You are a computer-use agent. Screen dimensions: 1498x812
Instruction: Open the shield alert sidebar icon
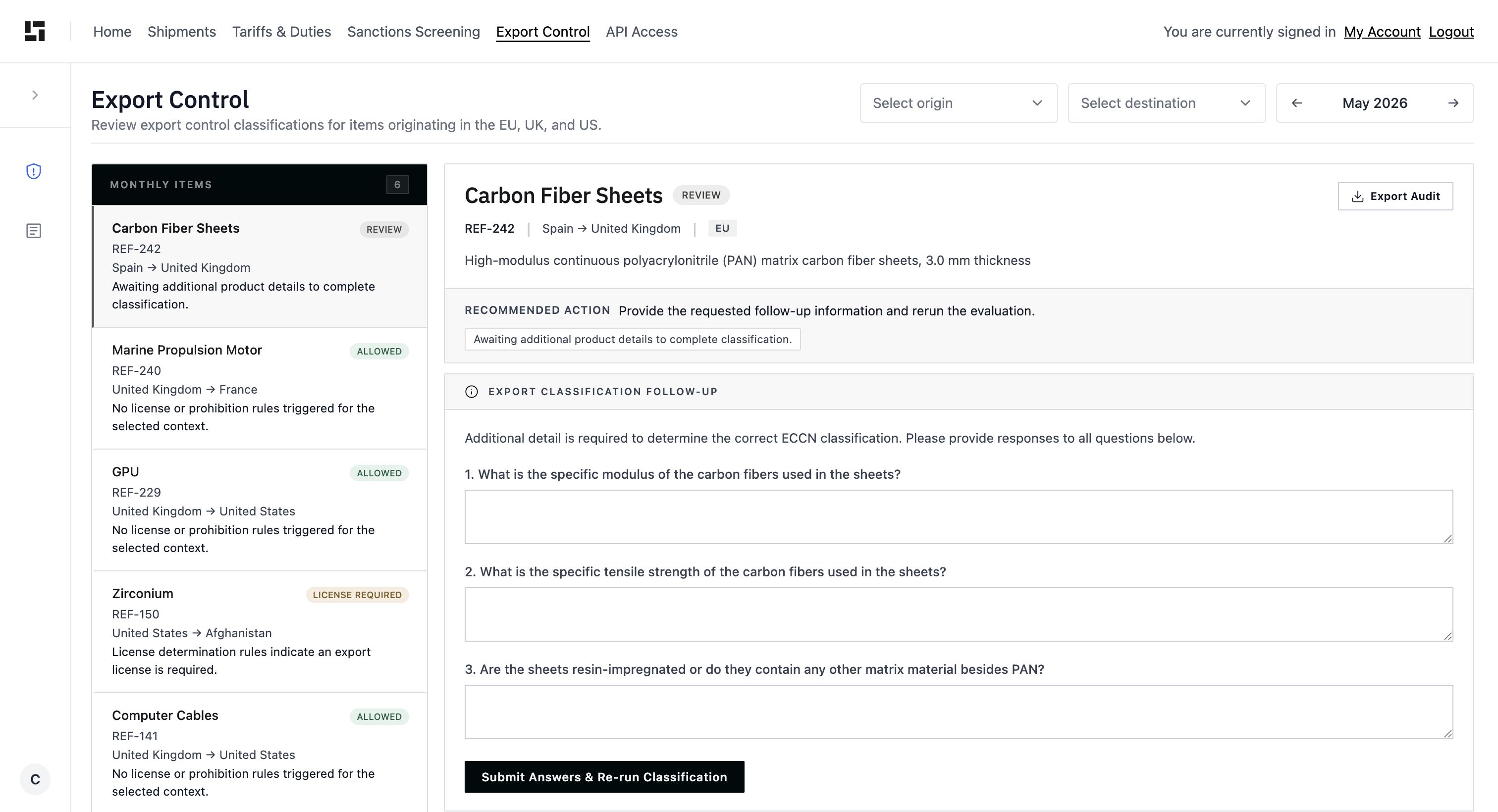(x=34, y=171)
